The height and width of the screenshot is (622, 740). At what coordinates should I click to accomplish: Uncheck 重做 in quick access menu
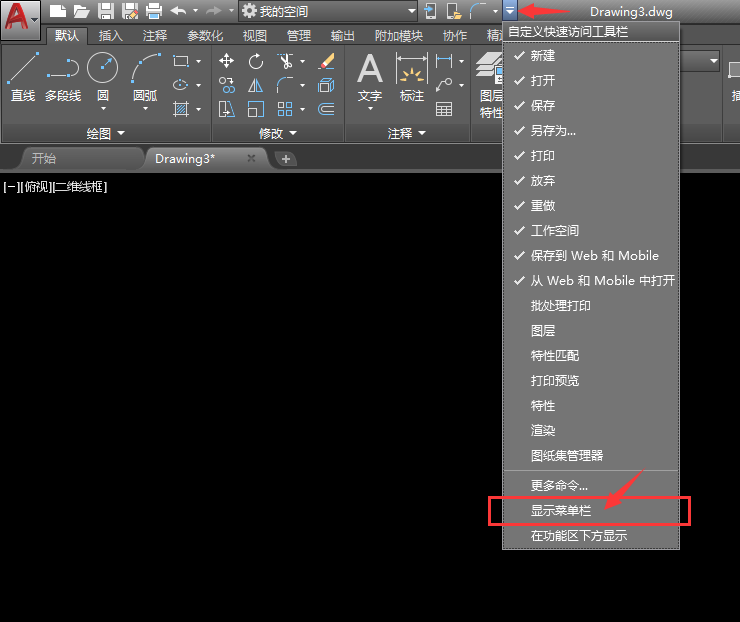(x=591, y=206)
